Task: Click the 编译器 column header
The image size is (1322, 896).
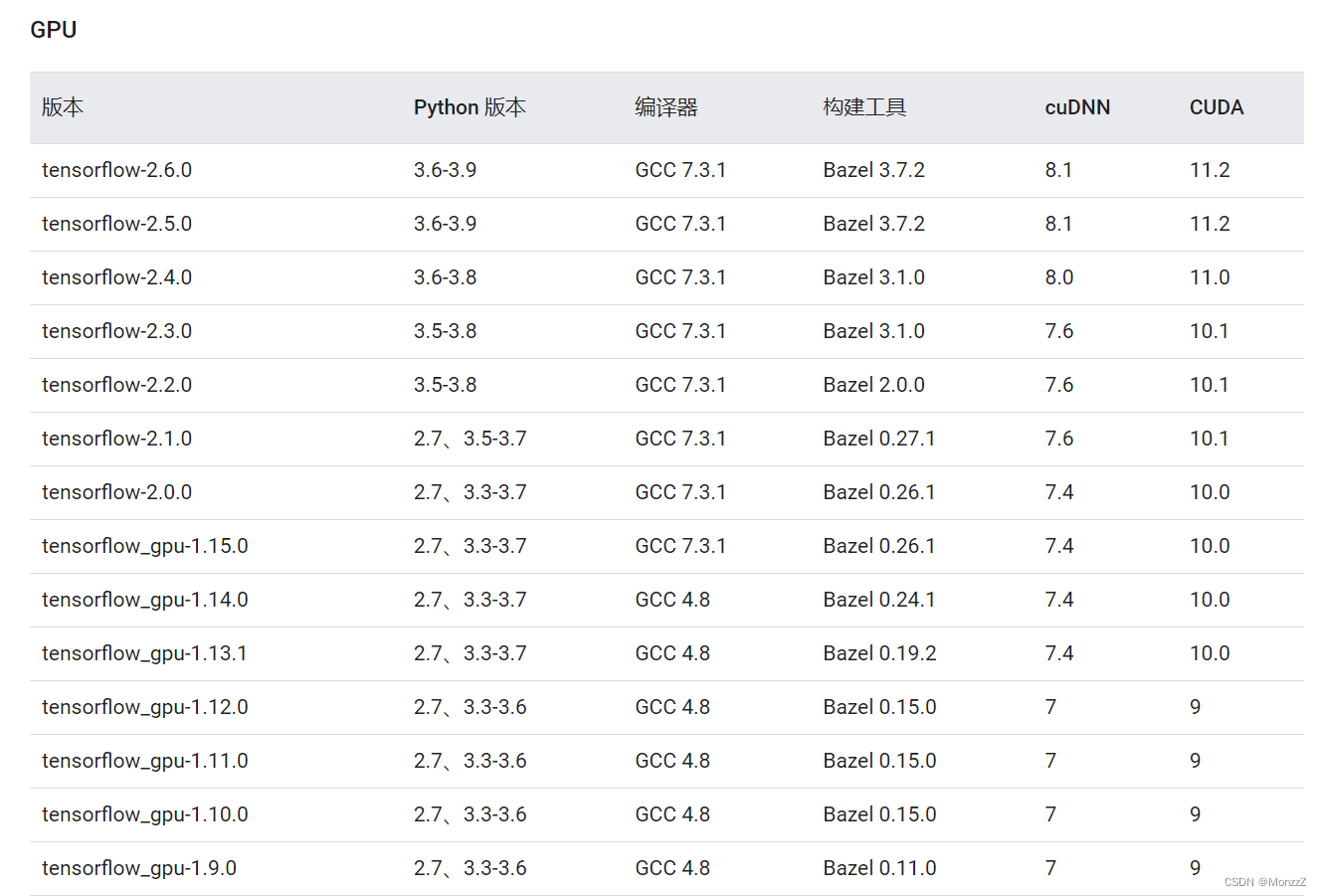Action: pos(666,107)
